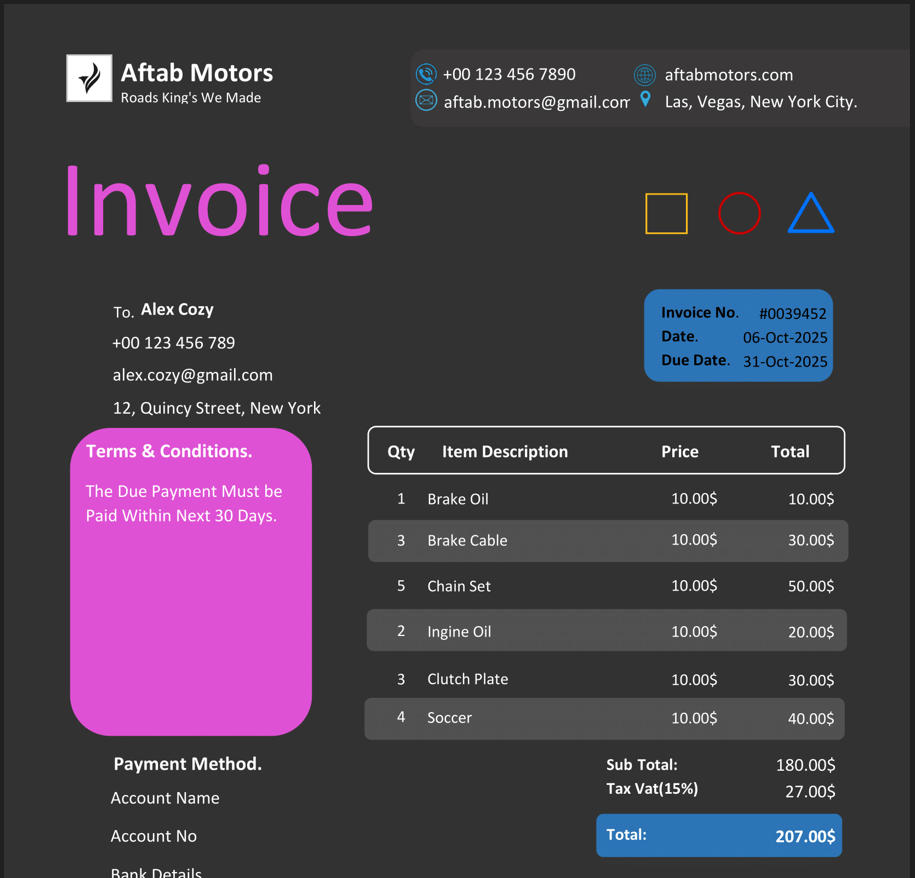Screen dimensions: 915x878
Task: Click the email envelope icon
Action: [426, 101]
